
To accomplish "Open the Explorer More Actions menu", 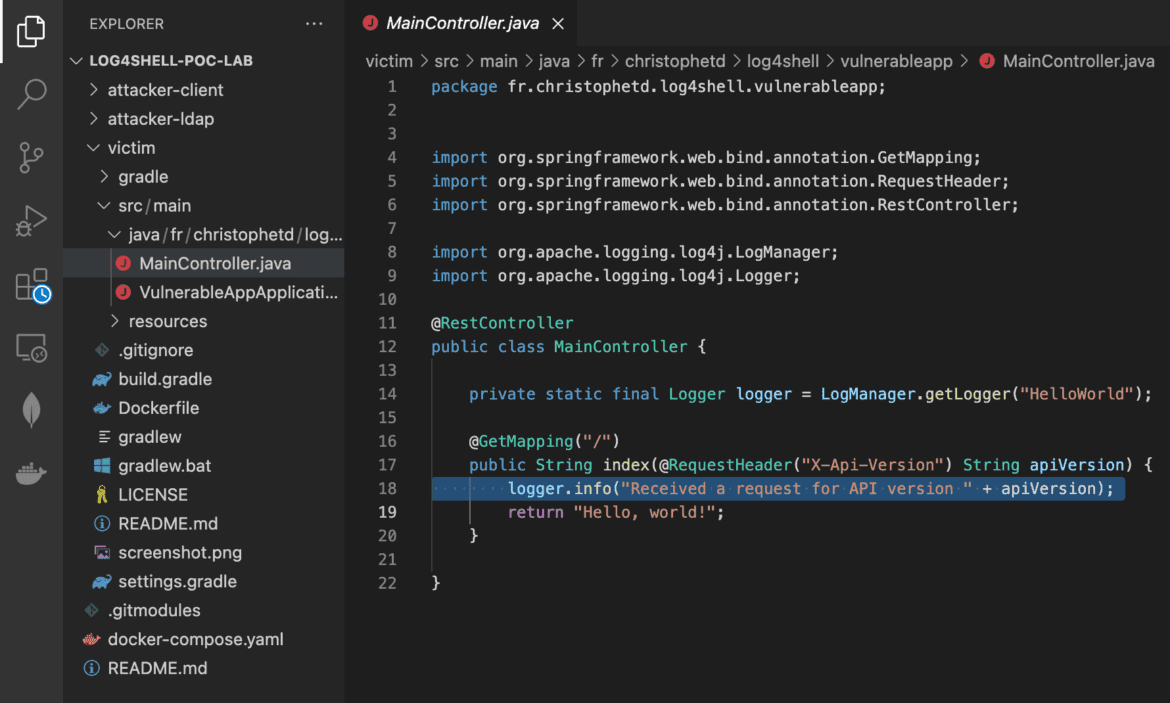I will point(314,23).
